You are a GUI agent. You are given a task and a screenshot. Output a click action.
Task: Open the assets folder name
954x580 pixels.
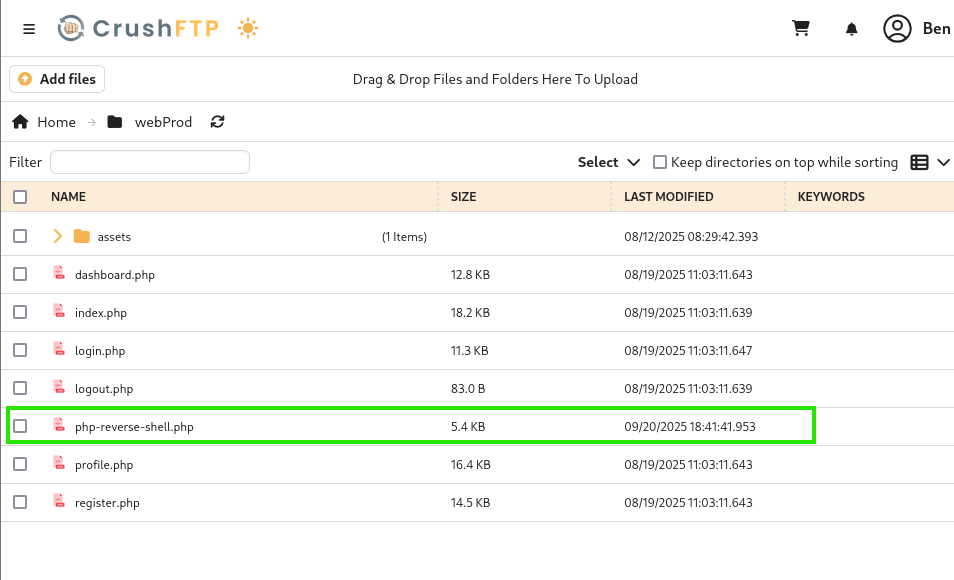pyautogui.click(x=114, y=237)
